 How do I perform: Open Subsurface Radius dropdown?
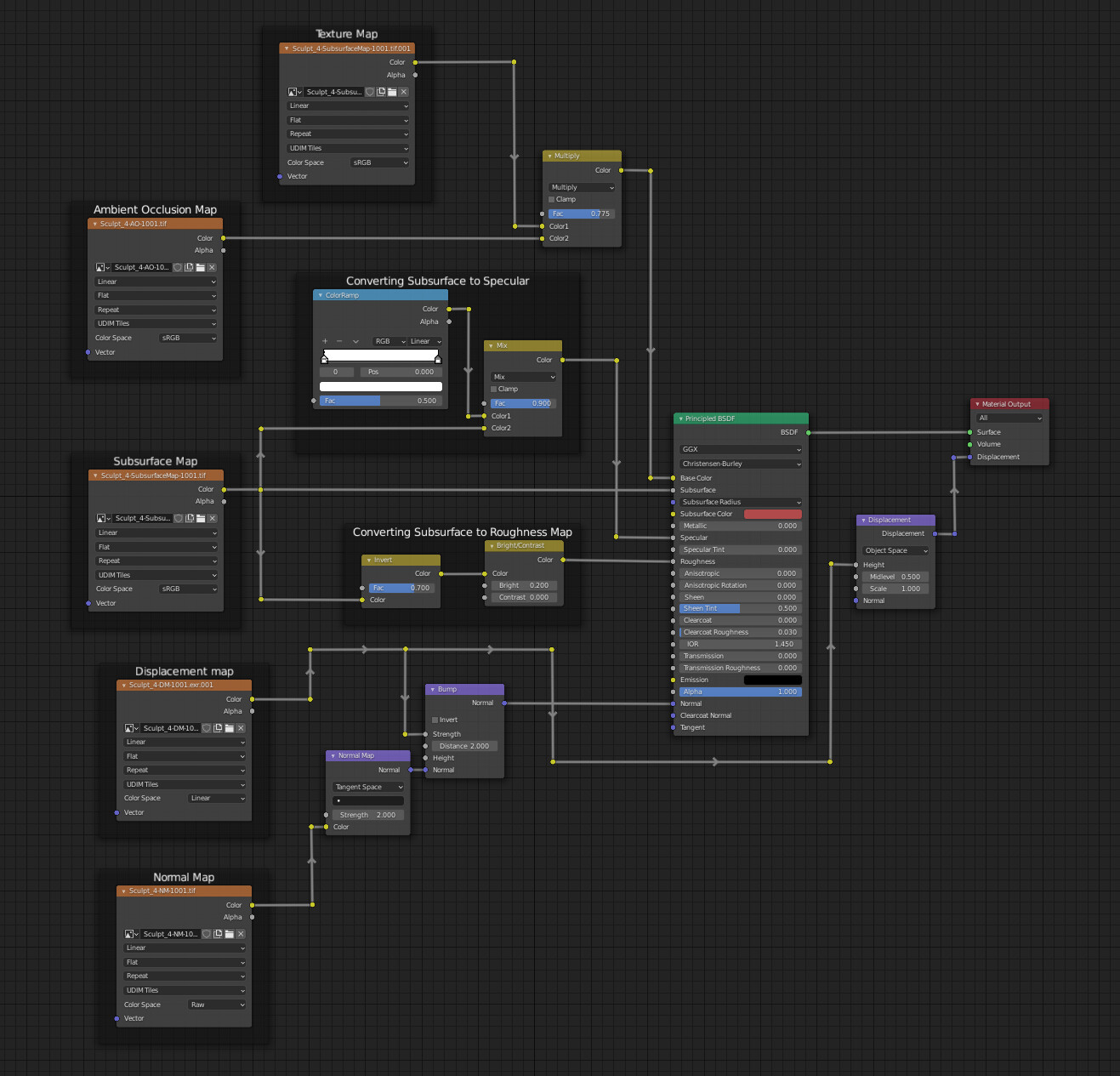[x=741, y=502]
